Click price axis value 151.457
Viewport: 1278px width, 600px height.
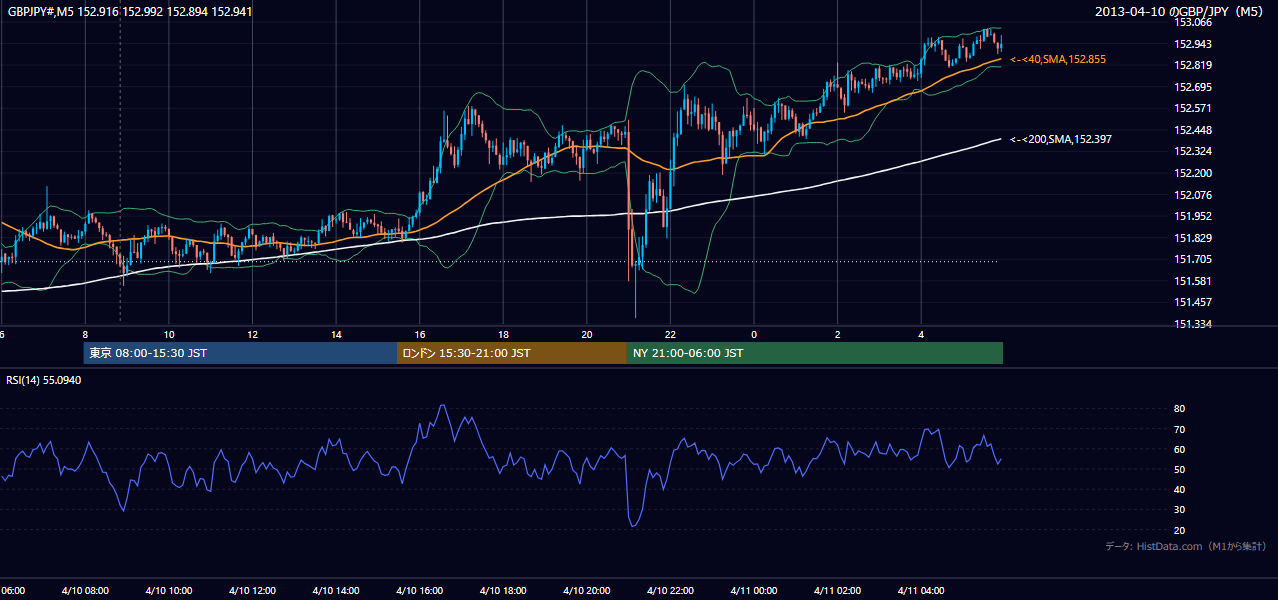[x=1193, y=302]
